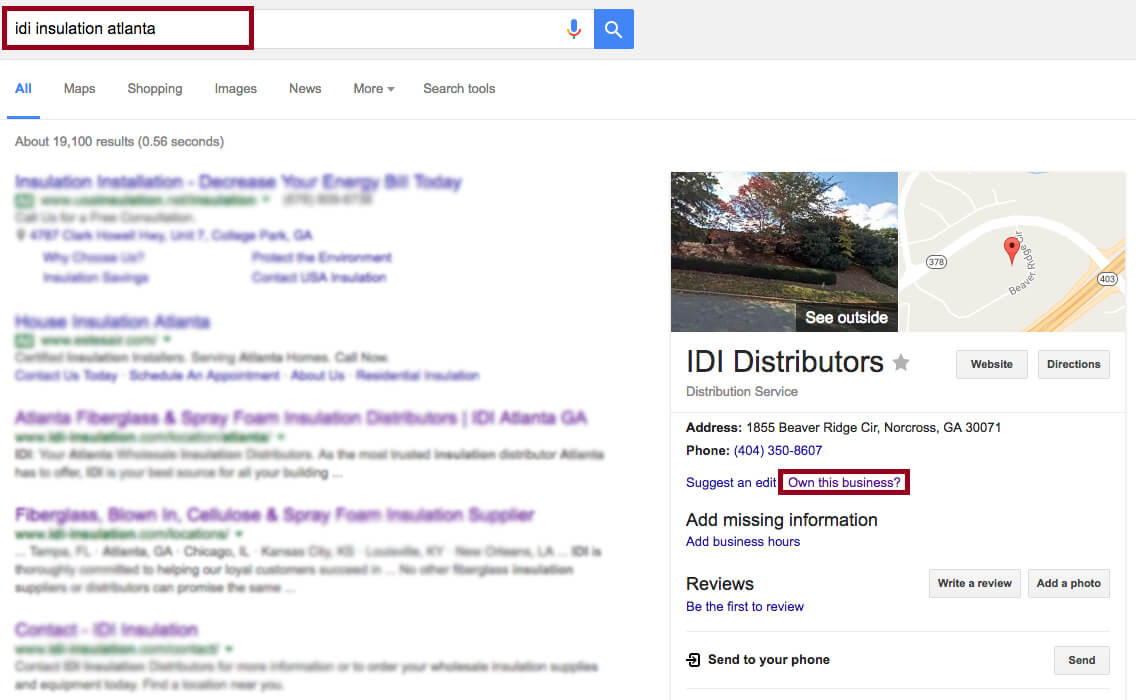Screen dimensions: 1136x700
Task: Open the News tab
Action: (305, 88)
